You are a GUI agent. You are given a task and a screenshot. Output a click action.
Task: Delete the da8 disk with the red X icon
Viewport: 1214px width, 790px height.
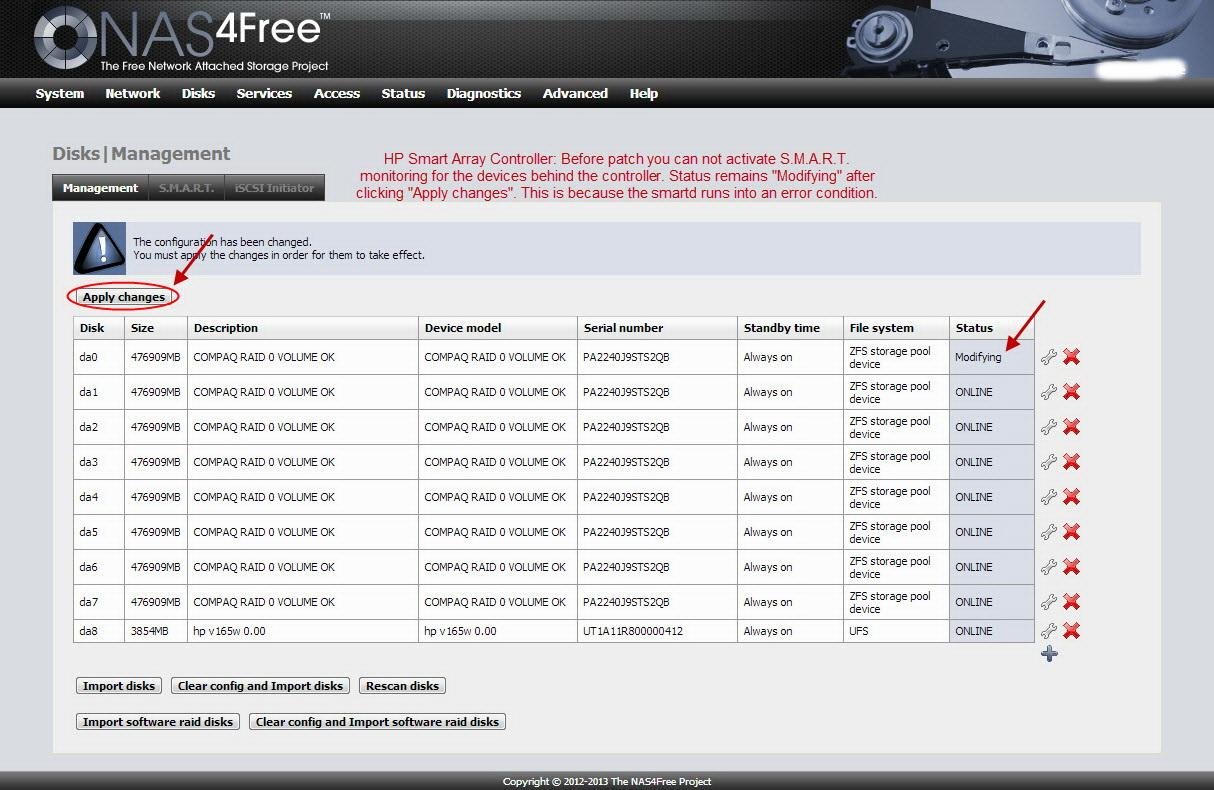coord(1070,631)
